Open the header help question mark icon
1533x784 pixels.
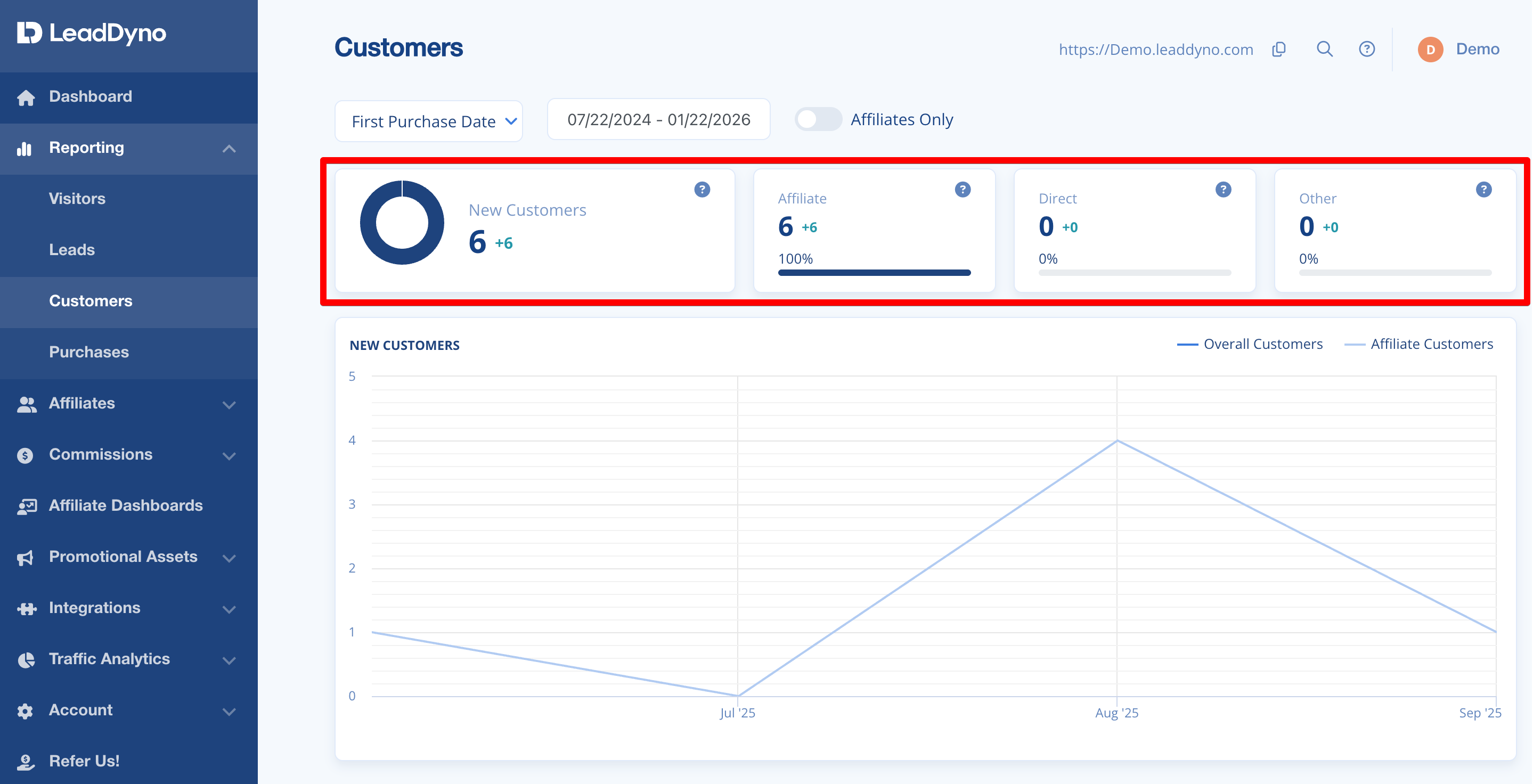coord(1366,49)
